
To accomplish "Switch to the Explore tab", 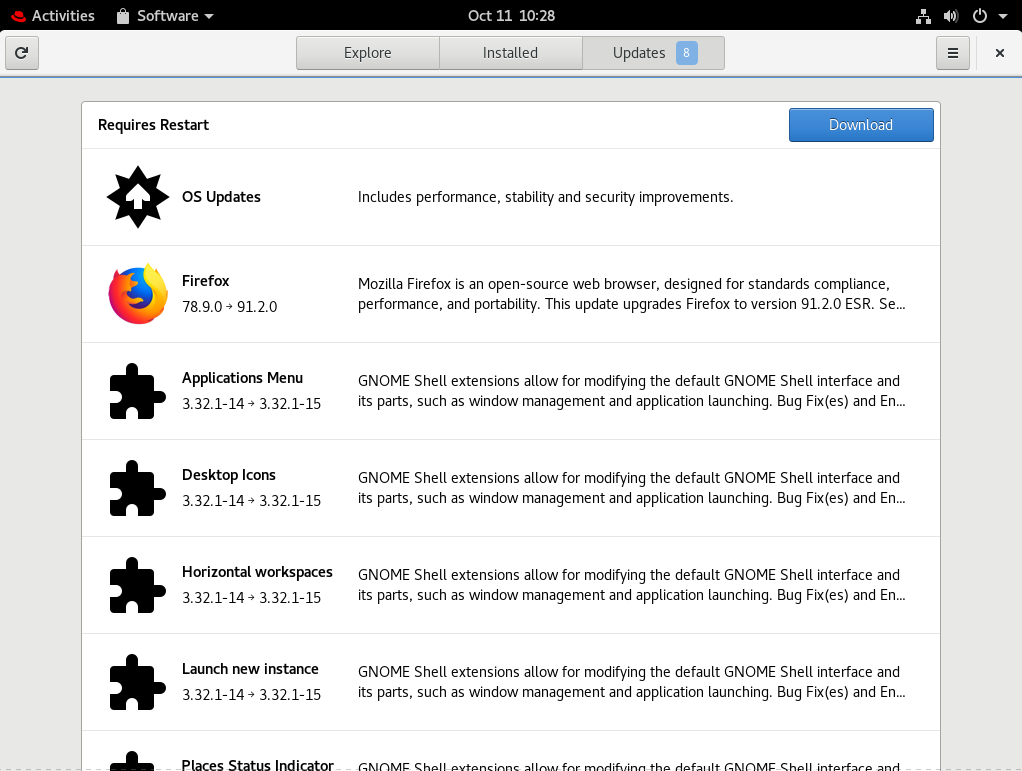I will 367,53.
